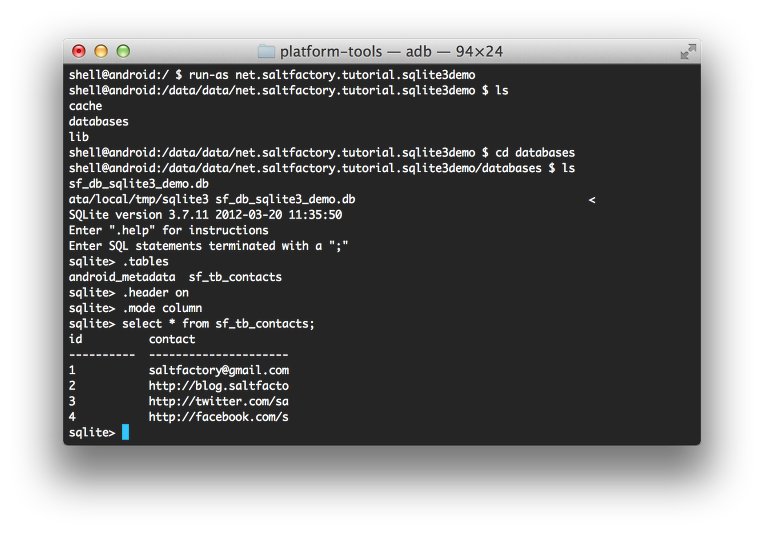The image size is (764, 533).
Task: Click the 'contact' column header
Action: coord(172,339)
